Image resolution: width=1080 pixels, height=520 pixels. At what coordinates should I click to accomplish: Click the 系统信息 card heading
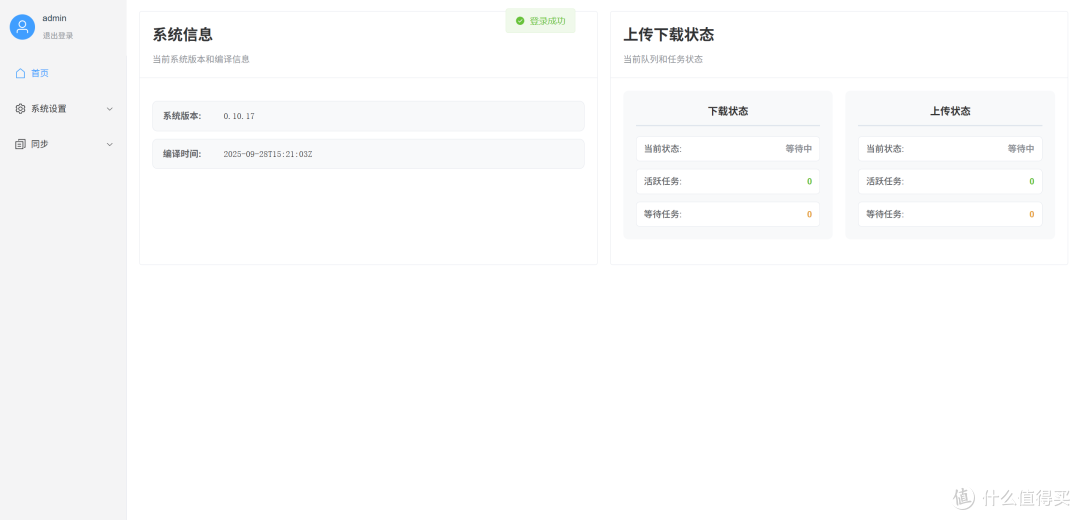pyautogui.click(x=183, y=34)
